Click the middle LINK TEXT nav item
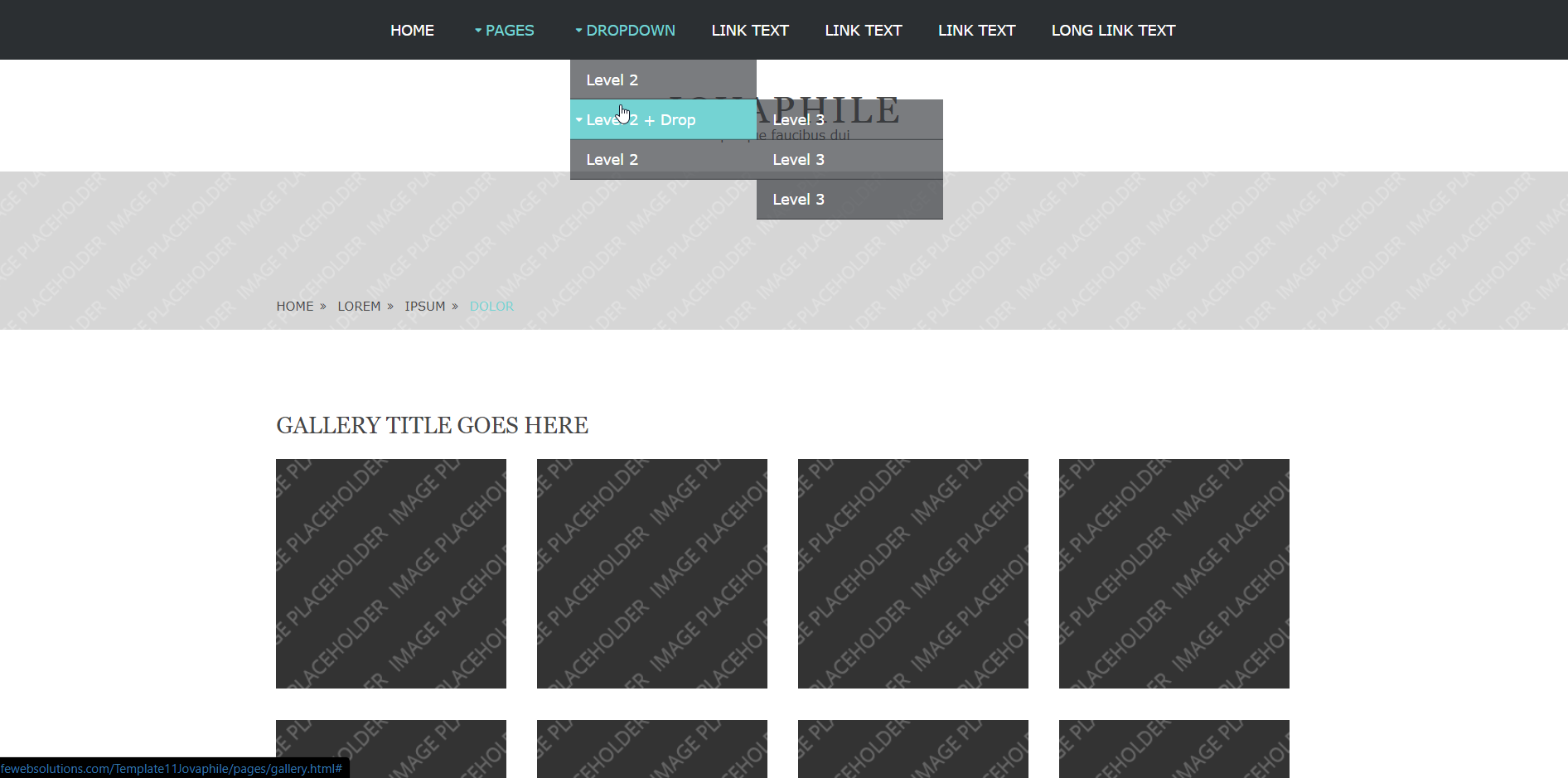 click(863, 31)
